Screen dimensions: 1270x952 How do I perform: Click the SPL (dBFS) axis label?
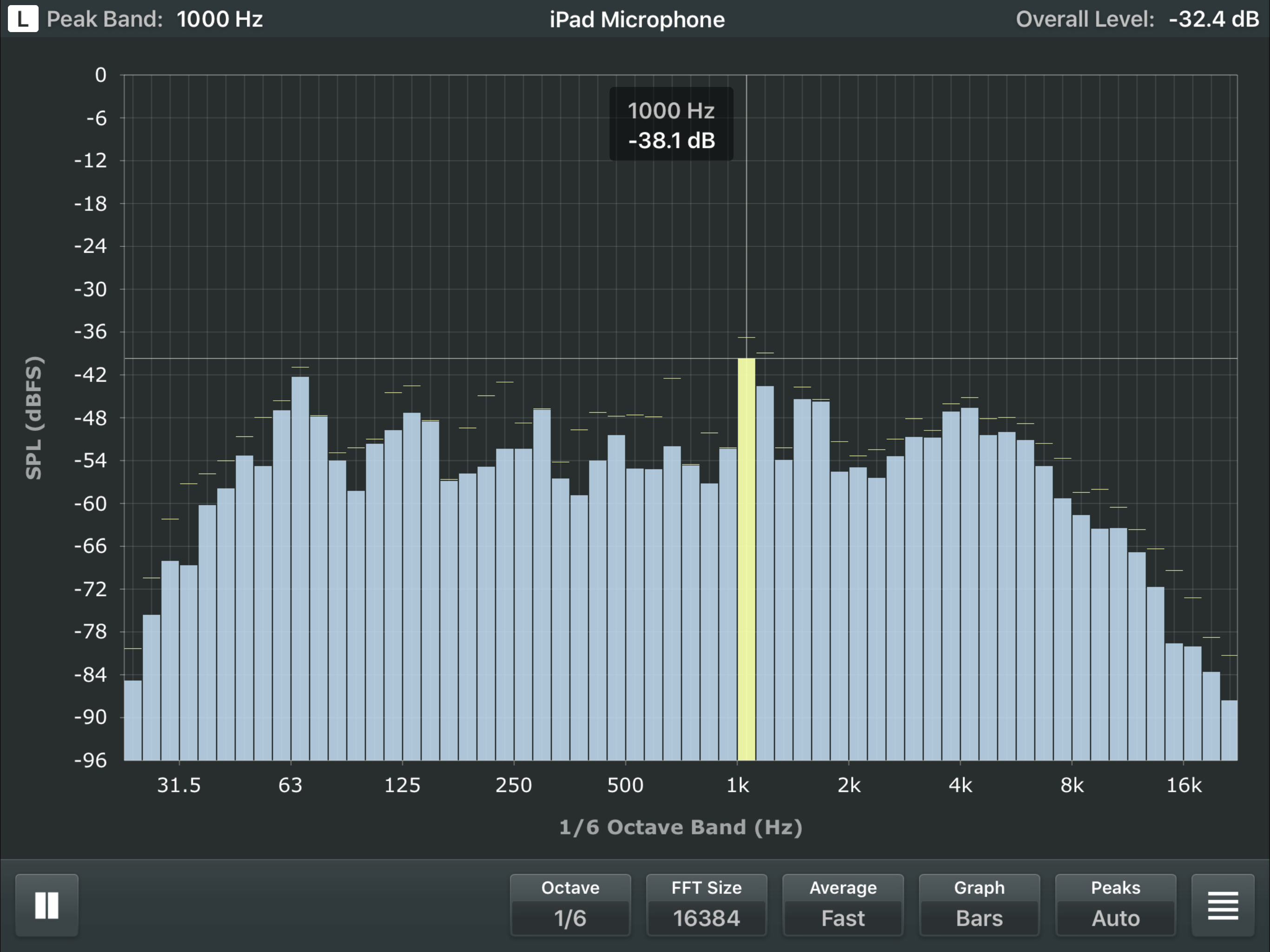tap(34, 417)
